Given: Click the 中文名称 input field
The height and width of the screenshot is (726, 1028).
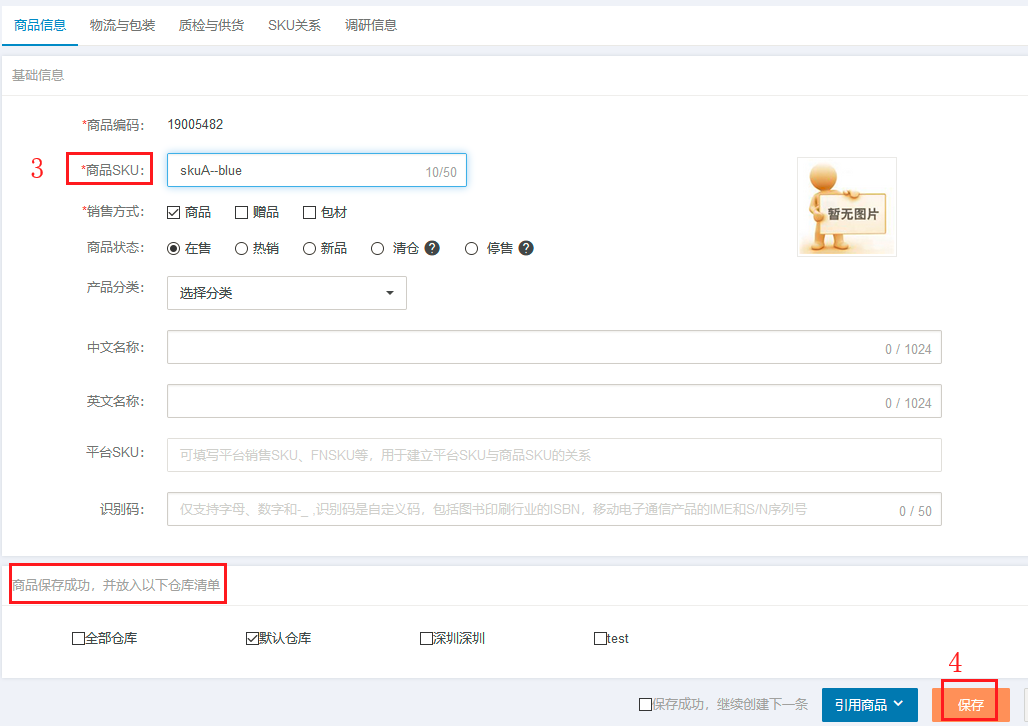Looking at the screenshot, I should tap(554, 347).
